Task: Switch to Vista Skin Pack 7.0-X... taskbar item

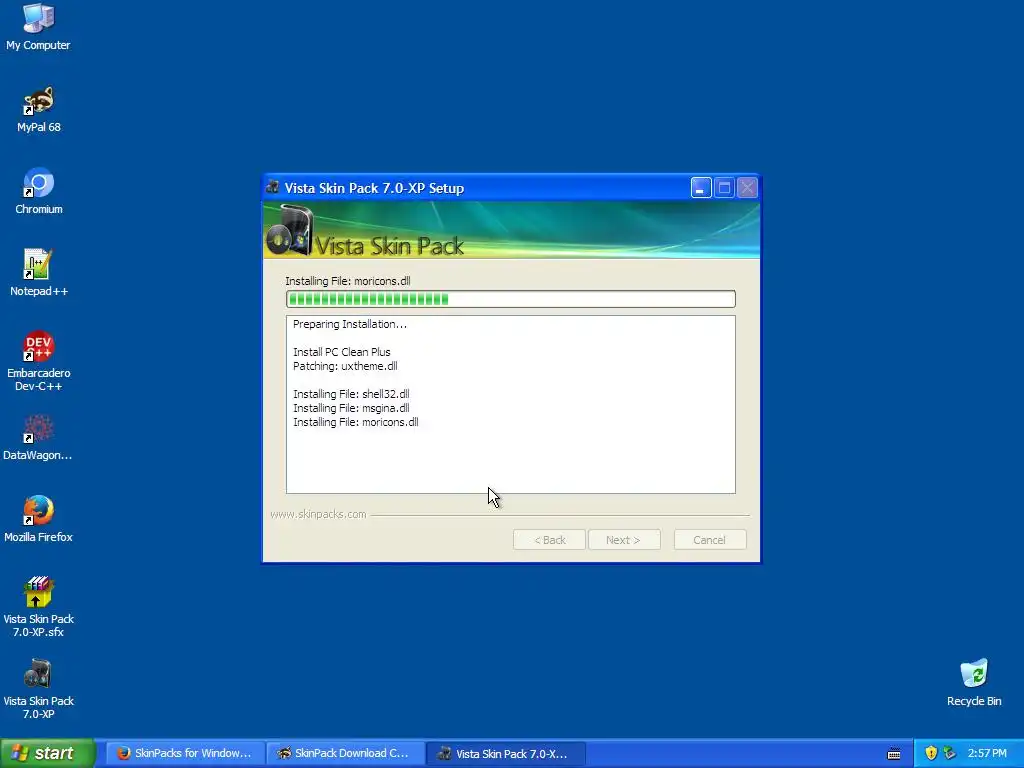Action: click(x=505, y=753)
